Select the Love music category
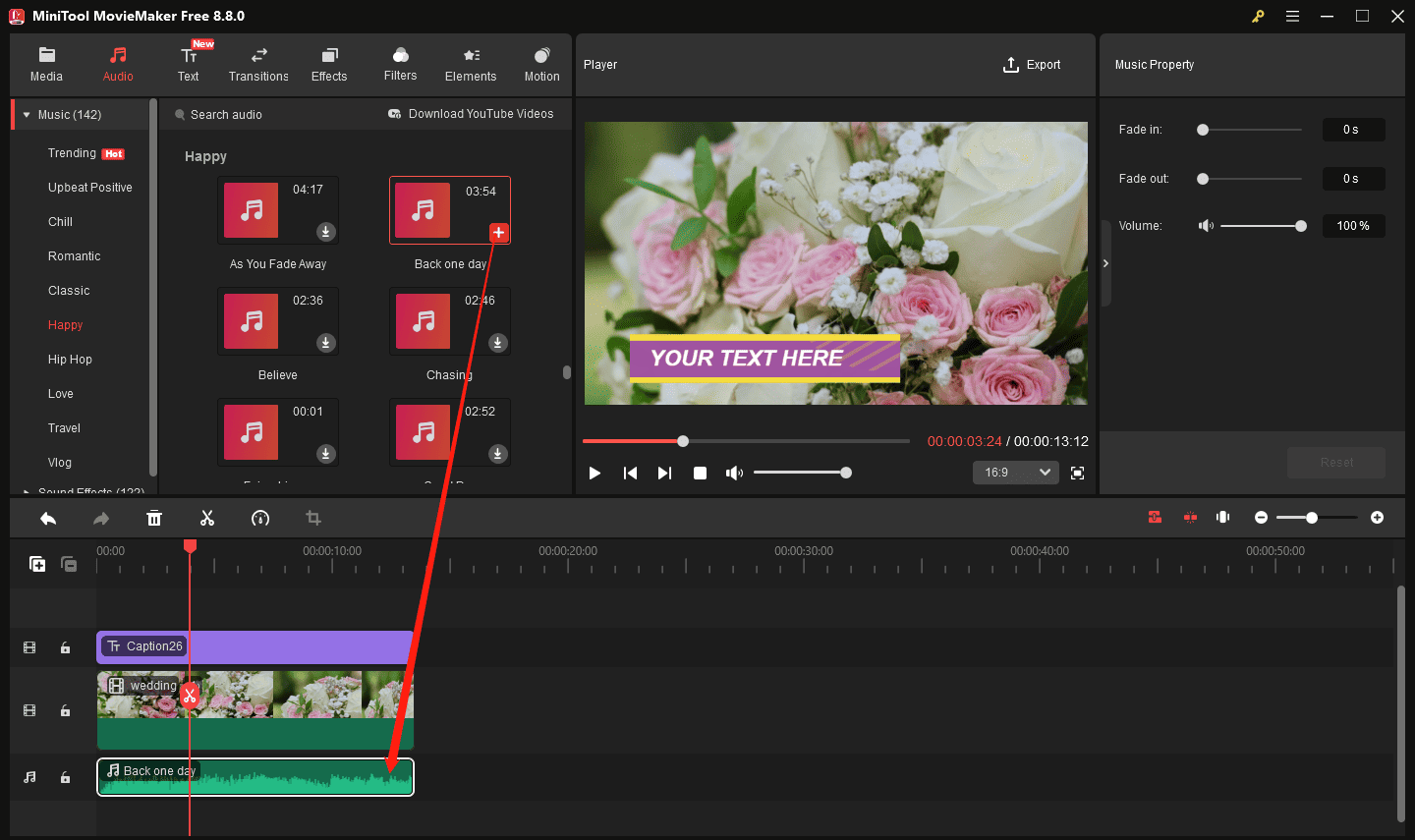This screenshot has width=1415, height=840. point(60,394)
